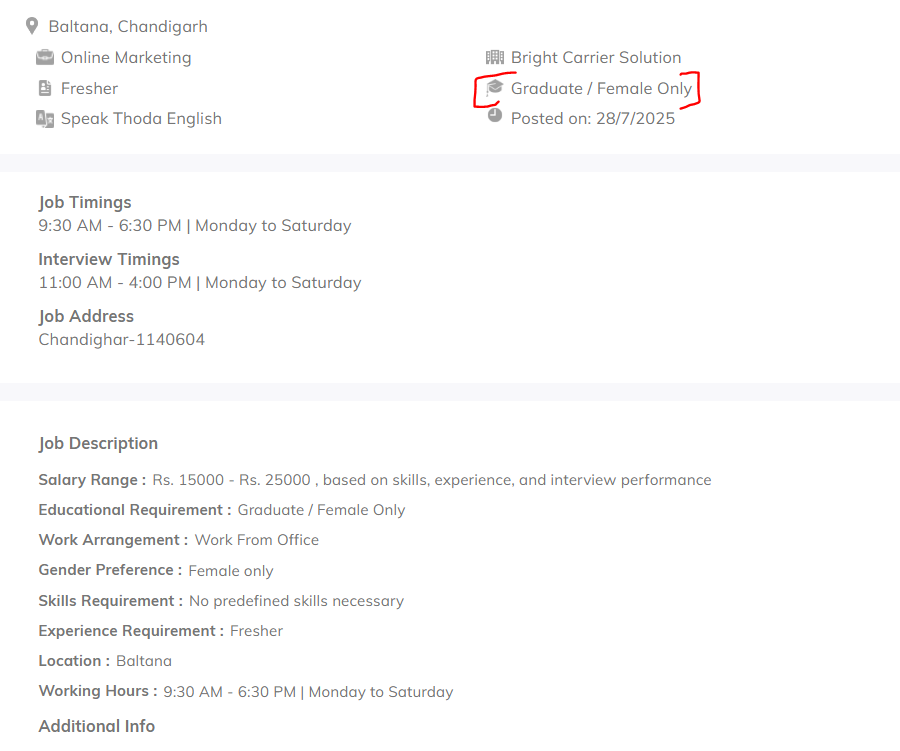Click the Speak Thoda English text

point(141,119)
